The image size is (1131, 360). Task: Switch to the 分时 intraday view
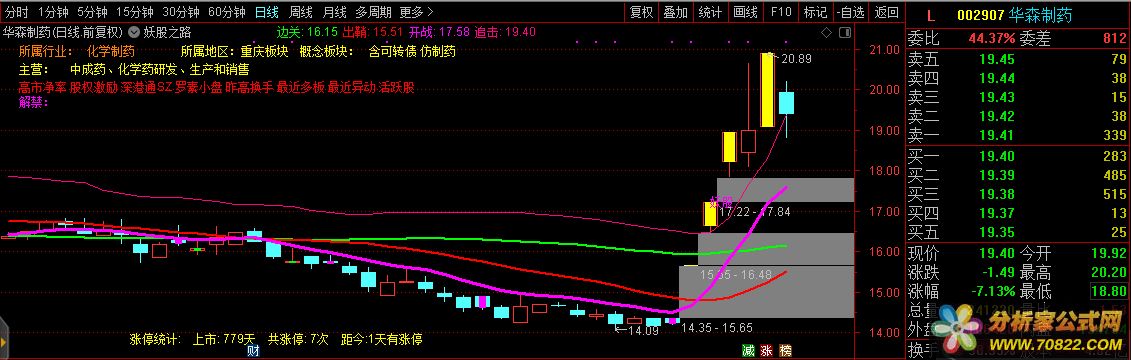(17, 12)
